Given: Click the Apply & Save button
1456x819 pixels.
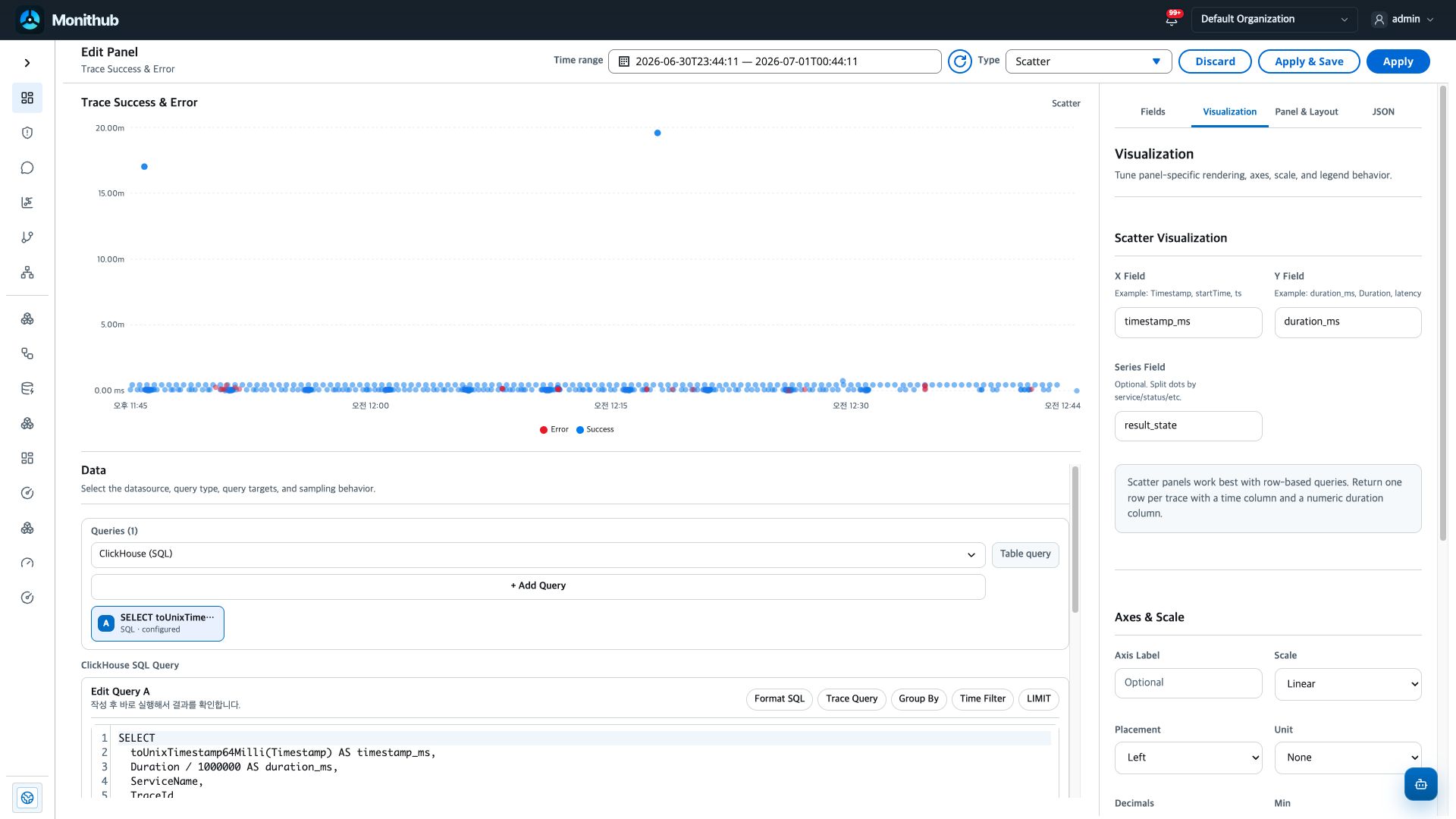Looking at the screenshot, I should click(1309, 61).
